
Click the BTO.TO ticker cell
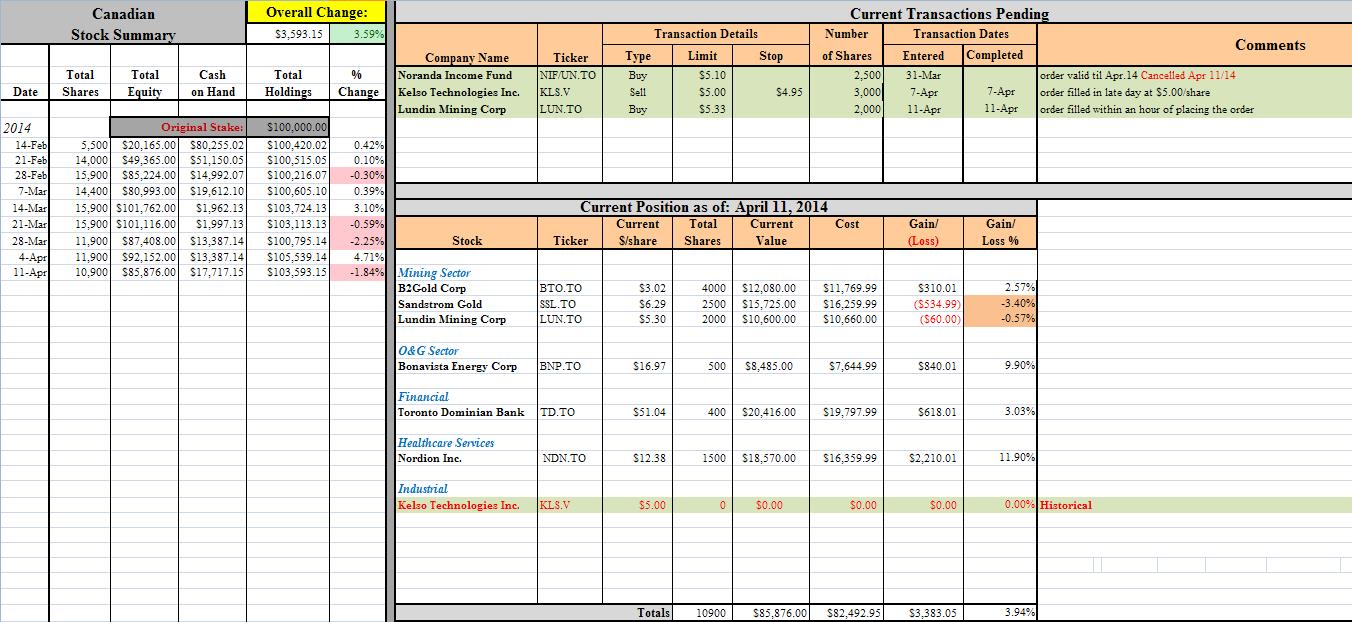pyautogui.click(x=570, y=288)
